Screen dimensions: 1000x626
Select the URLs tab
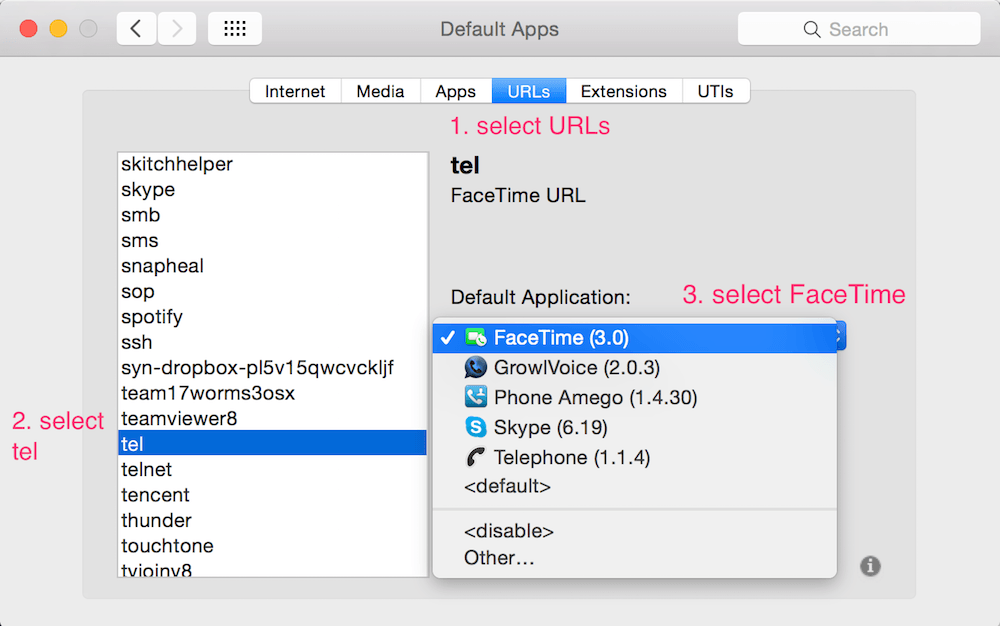(529, 91)
